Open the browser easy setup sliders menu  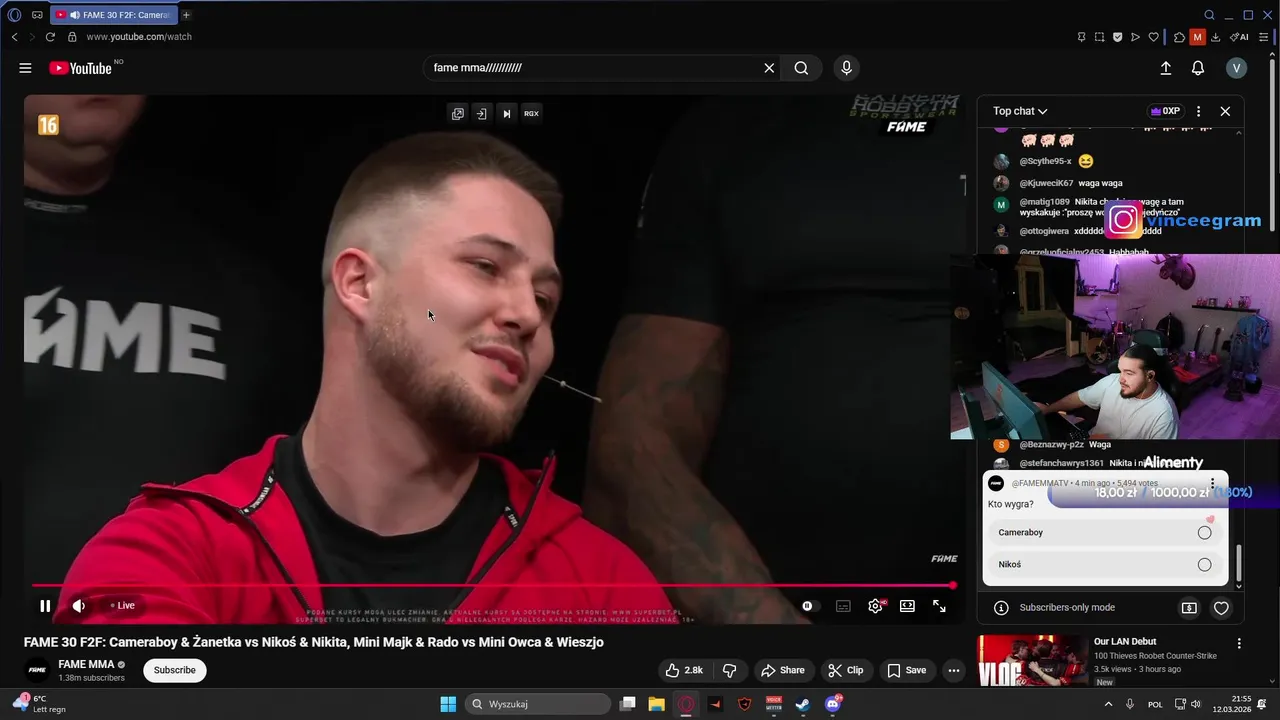coord(1264,37)
